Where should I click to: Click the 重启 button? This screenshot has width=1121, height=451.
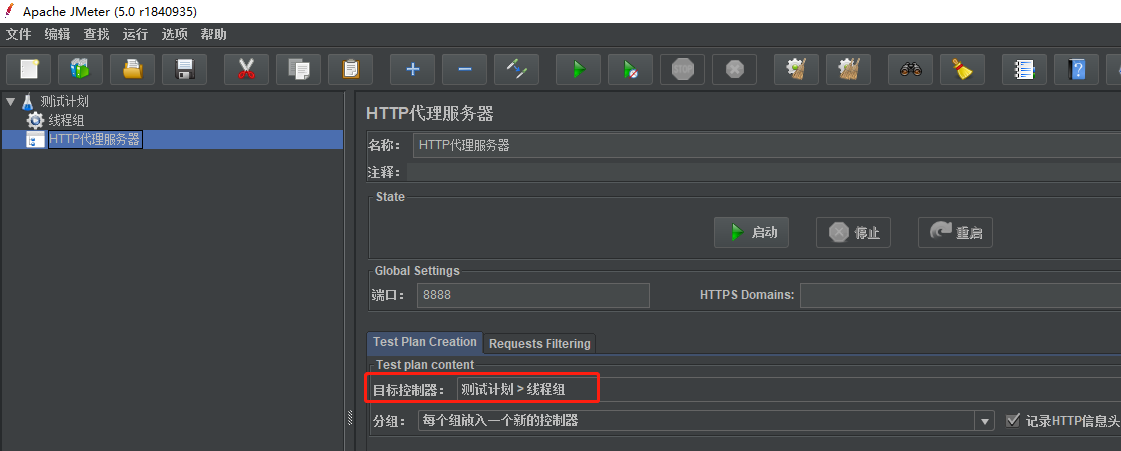[955, 232]
